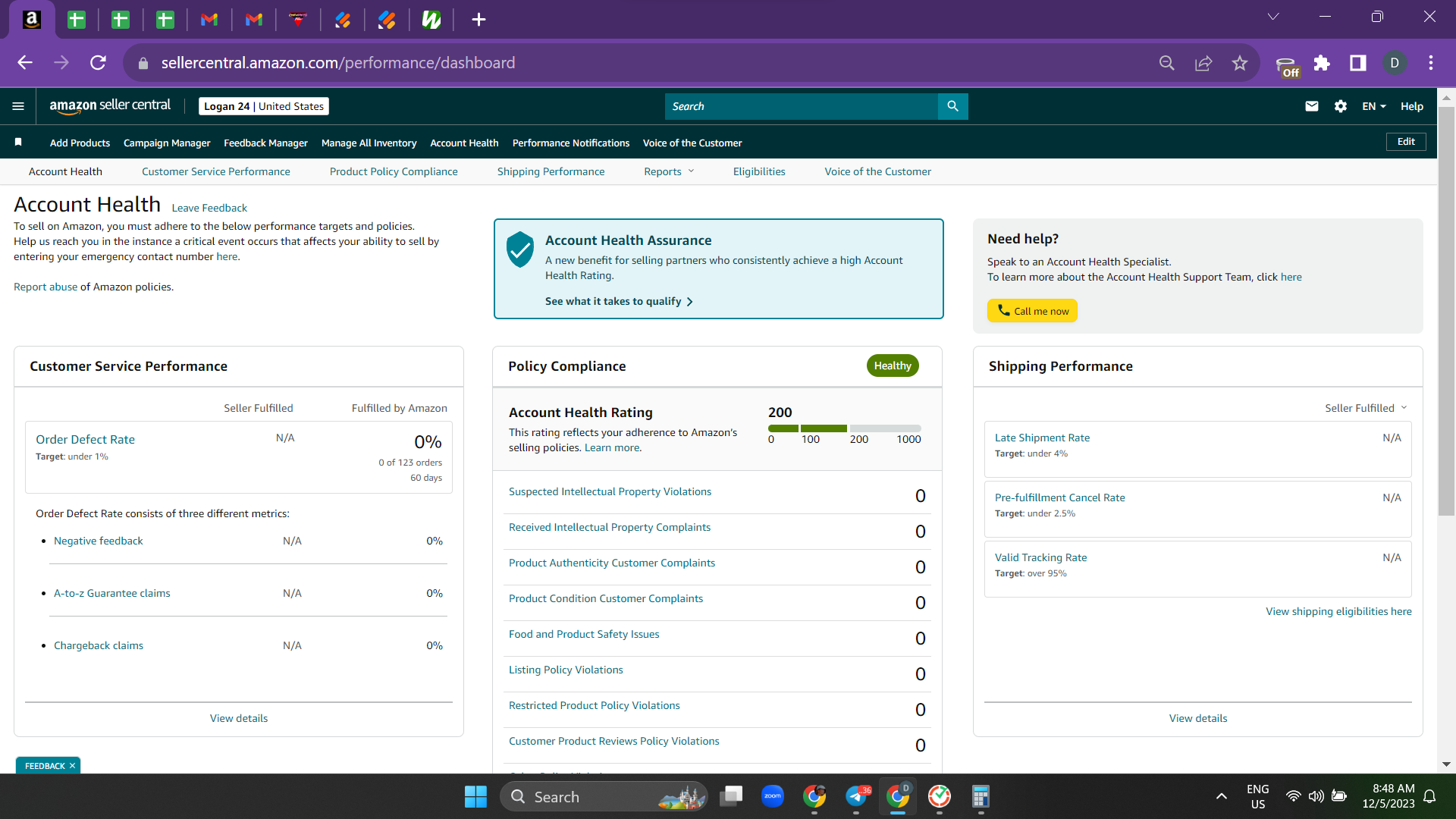The height and width of the screenshot is (819, 1456).
Task: Expand the browser tab search chevron
Action: tap(1273, 17)
